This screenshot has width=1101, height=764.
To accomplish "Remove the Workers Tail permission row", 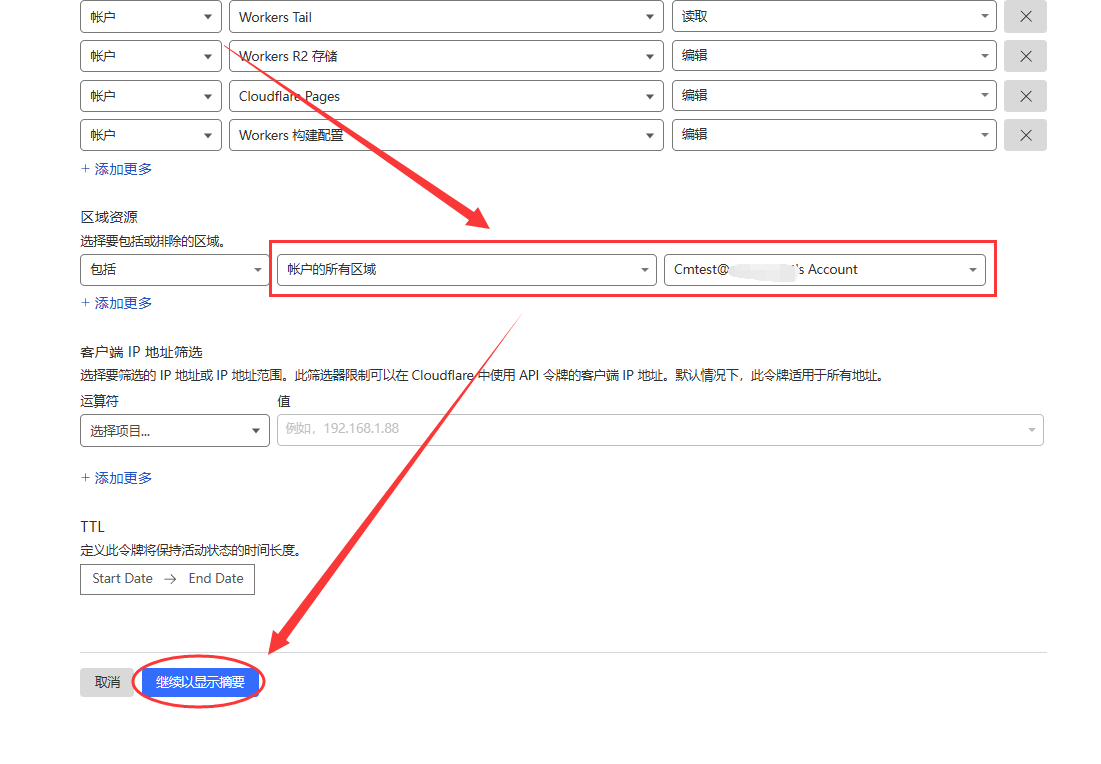I will click(x=1025, y=17).
